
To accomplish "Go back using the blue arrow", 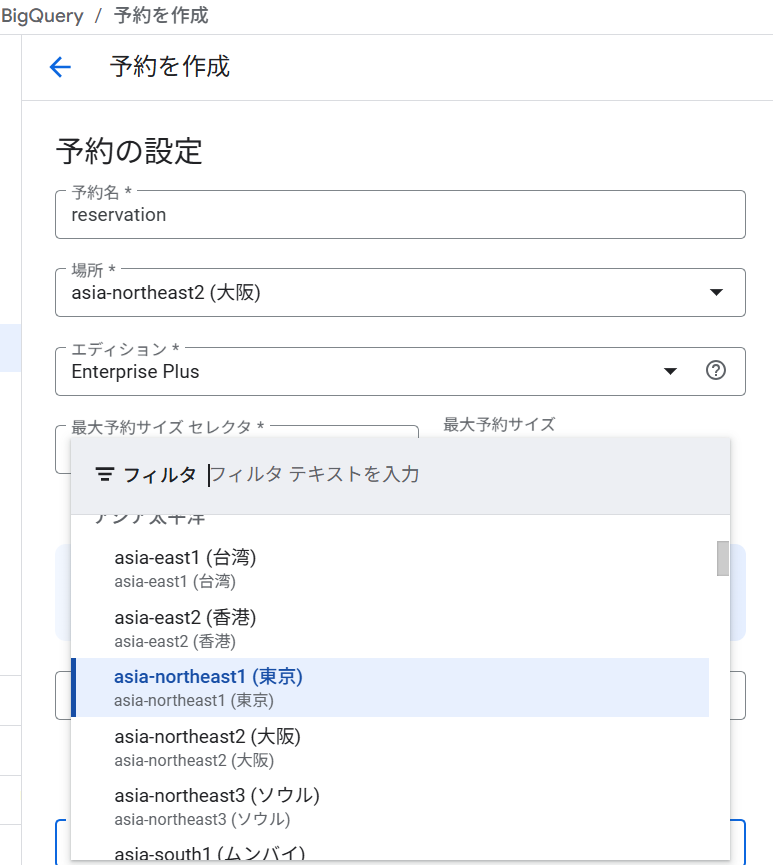I will pos(60,67).
